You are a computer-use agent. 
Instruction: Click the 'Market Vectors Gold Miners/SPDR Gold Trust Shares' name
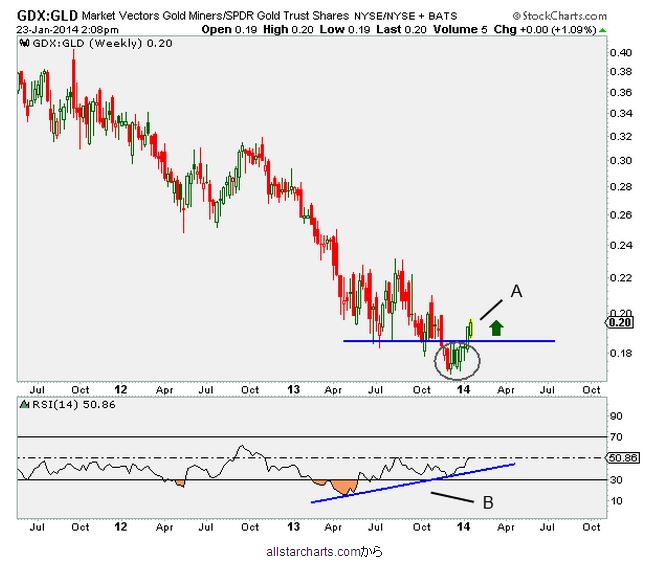click(215, 16)
